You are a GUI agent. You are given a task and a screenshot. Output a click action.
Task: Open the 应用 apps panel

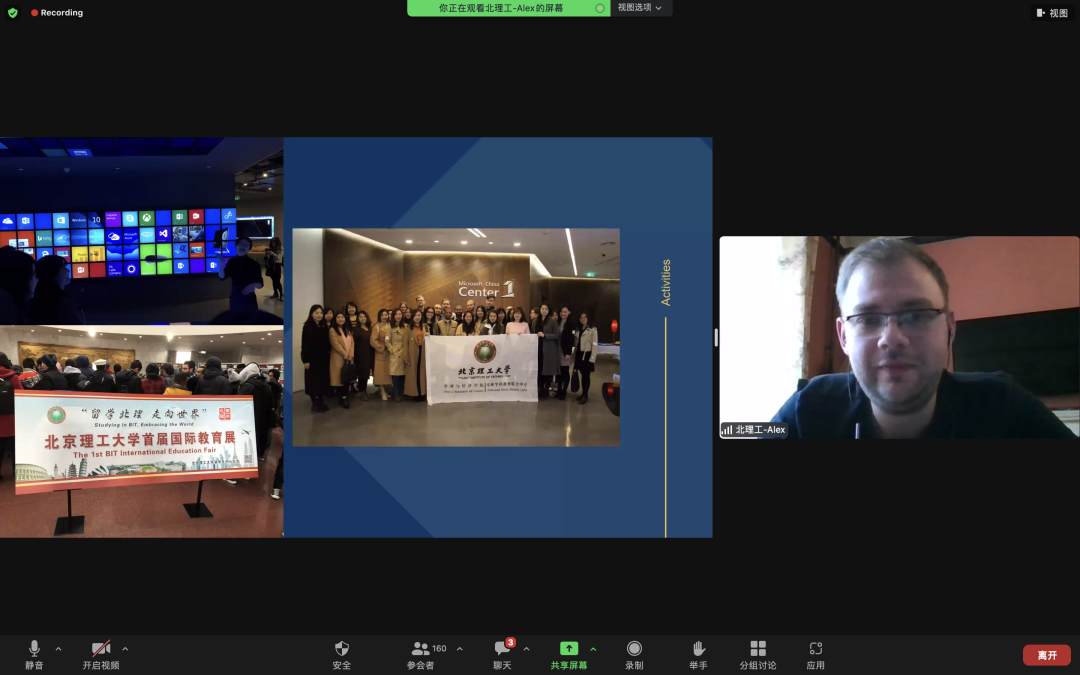tap(816, 654)
